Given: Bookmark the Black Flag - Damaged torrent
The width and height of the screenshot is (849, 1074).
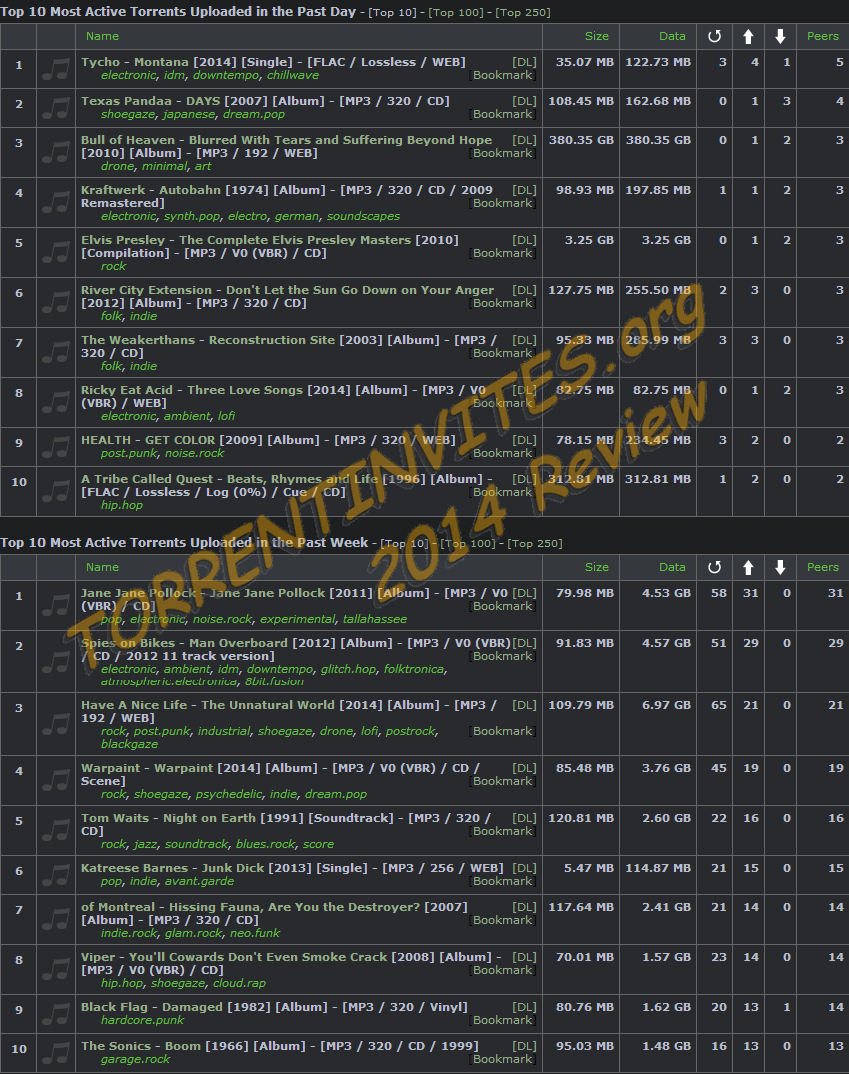Looking at the screenshot, I should click(503, 1021).
